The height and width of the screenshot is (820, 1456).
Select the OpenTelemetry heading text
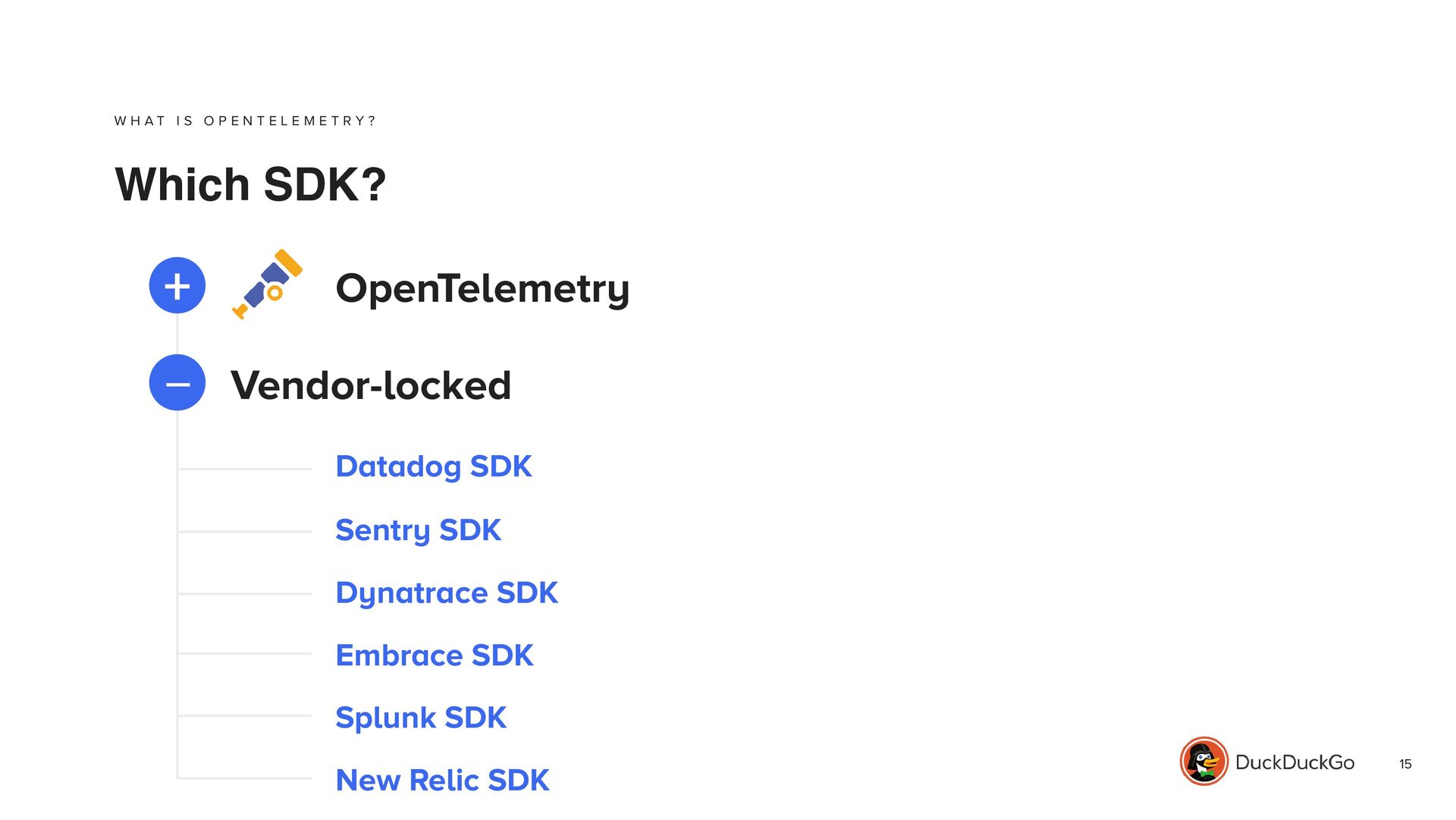[482, 289]
